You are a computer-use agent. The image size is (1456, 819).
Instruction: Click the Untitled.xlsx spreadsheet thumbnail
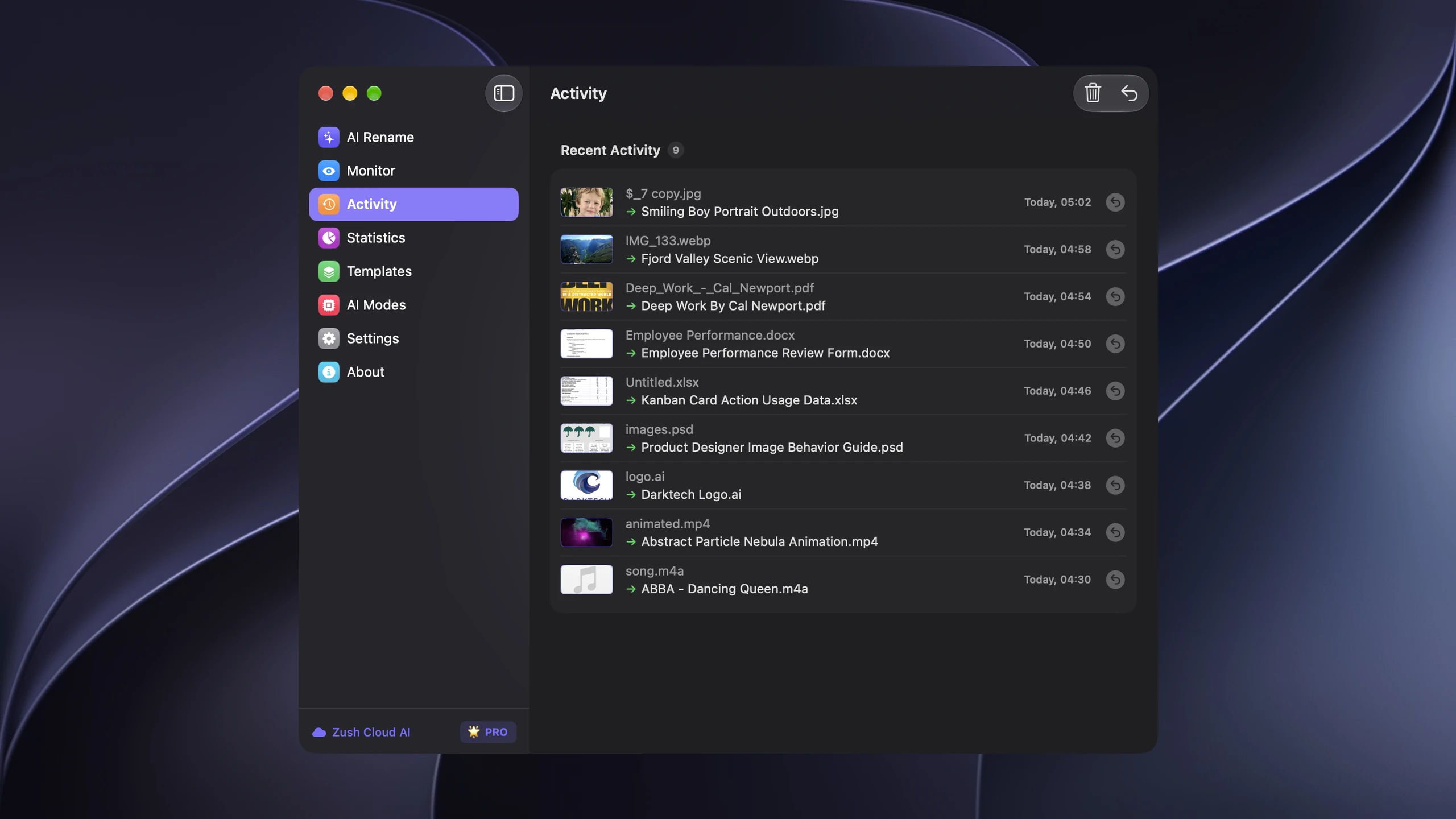586,391
